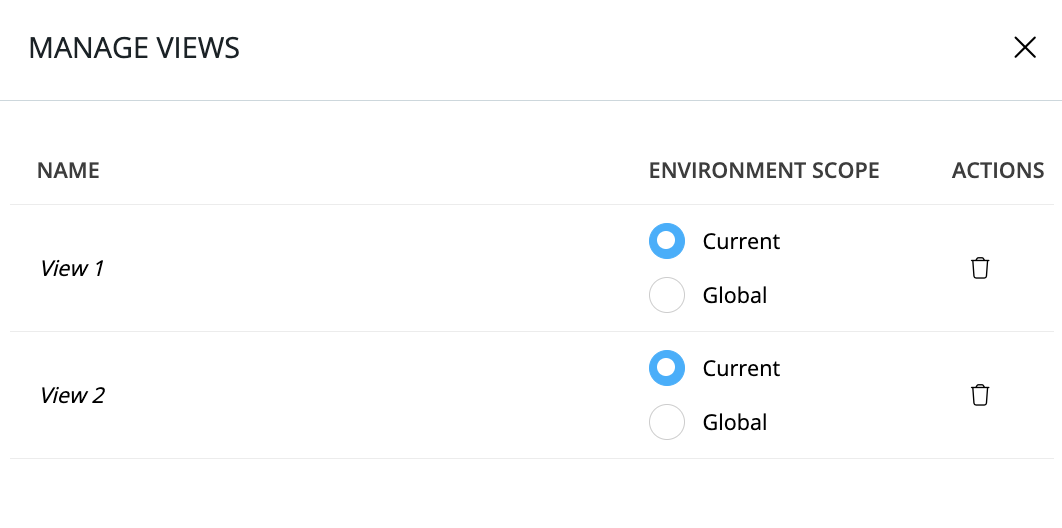Click the "Global" text label in View 2 row
Image resolution: width=1062 pixels, height=528 pixels.
[x=735, y=422]
